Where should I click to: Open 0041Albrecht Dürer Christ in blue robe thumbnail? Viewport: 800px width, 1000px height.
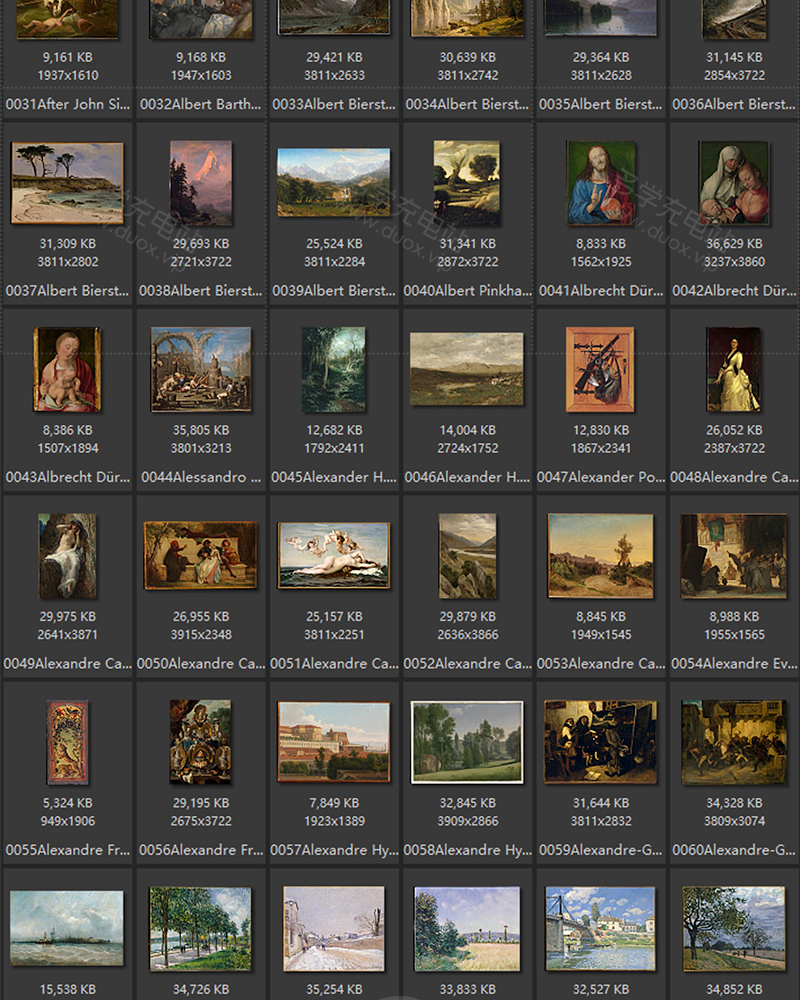(x=600, y=182)
